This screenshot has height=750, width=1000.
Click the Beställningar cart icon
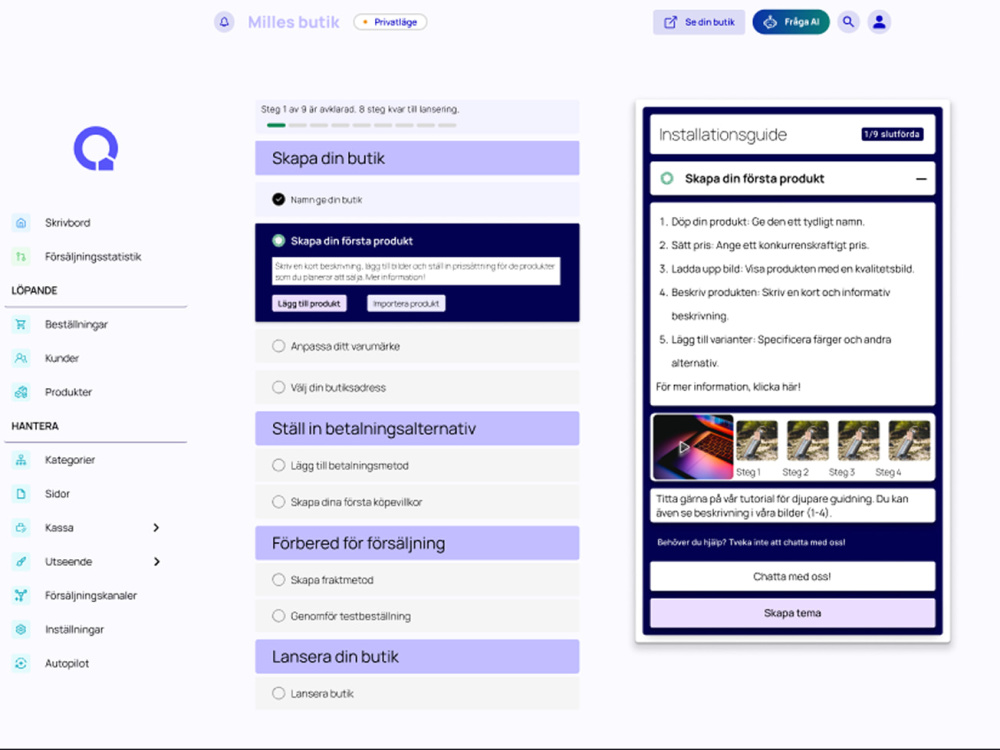click(x=21, y=324)
